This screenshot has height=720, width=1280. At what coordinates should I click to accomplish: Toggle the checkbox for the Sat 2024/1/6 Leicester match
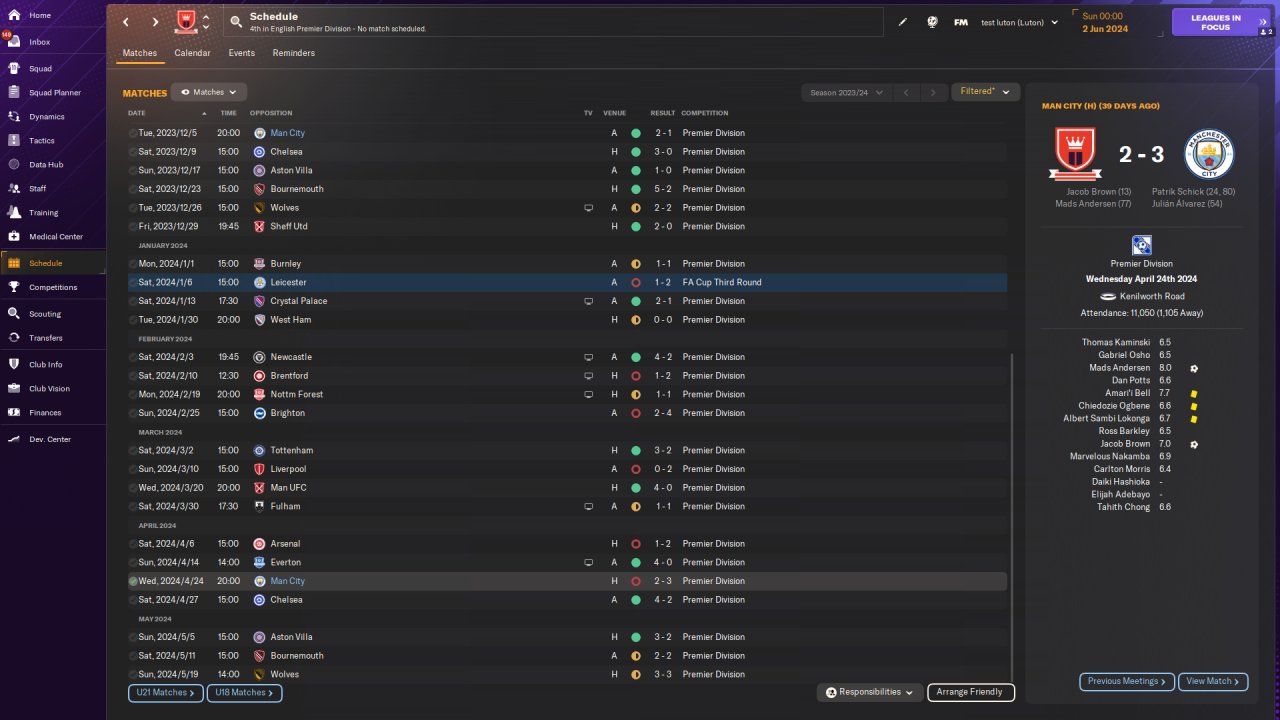point(133,283)
